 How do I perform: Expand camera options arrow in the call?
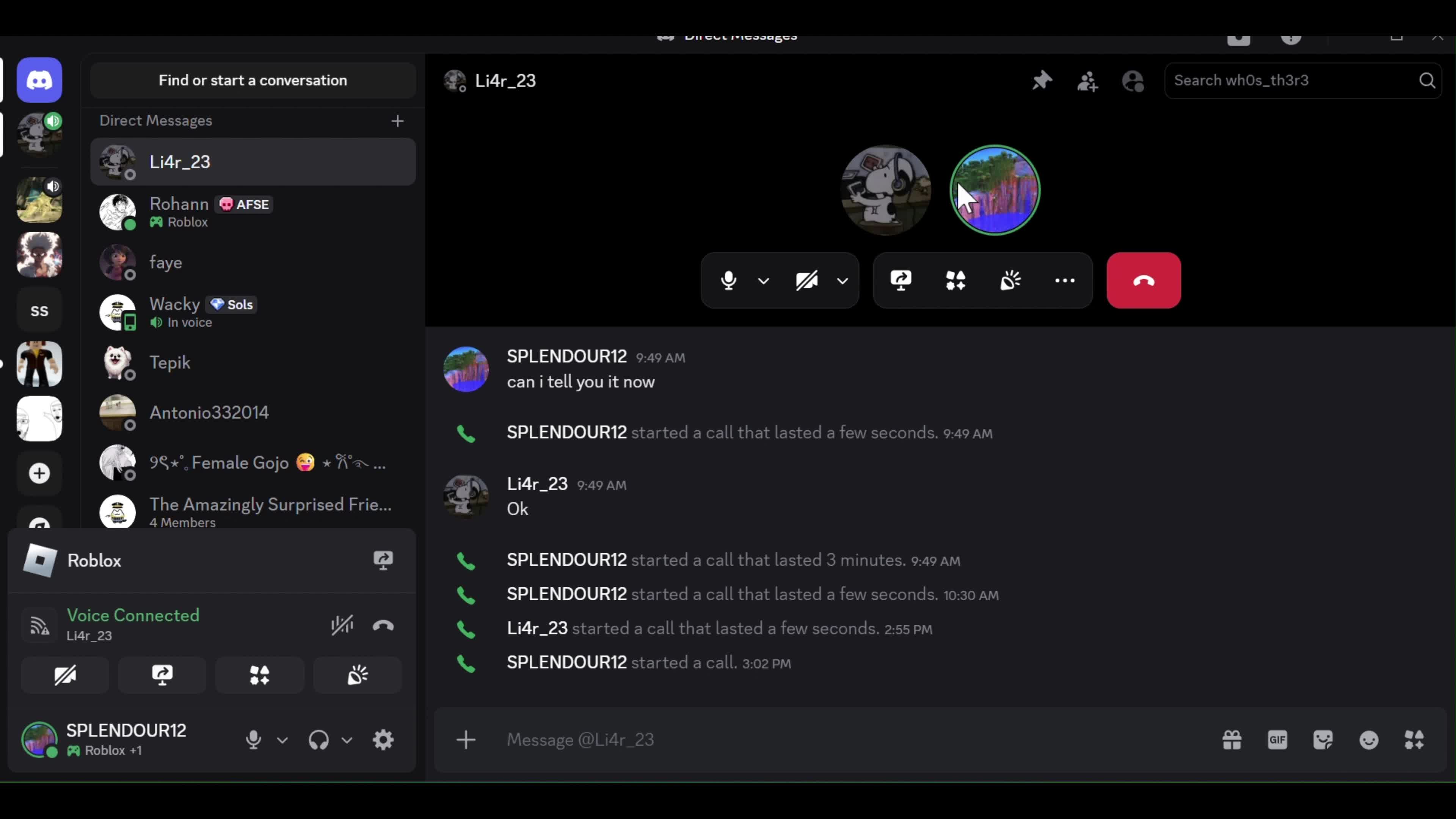[x=842, y=281]
